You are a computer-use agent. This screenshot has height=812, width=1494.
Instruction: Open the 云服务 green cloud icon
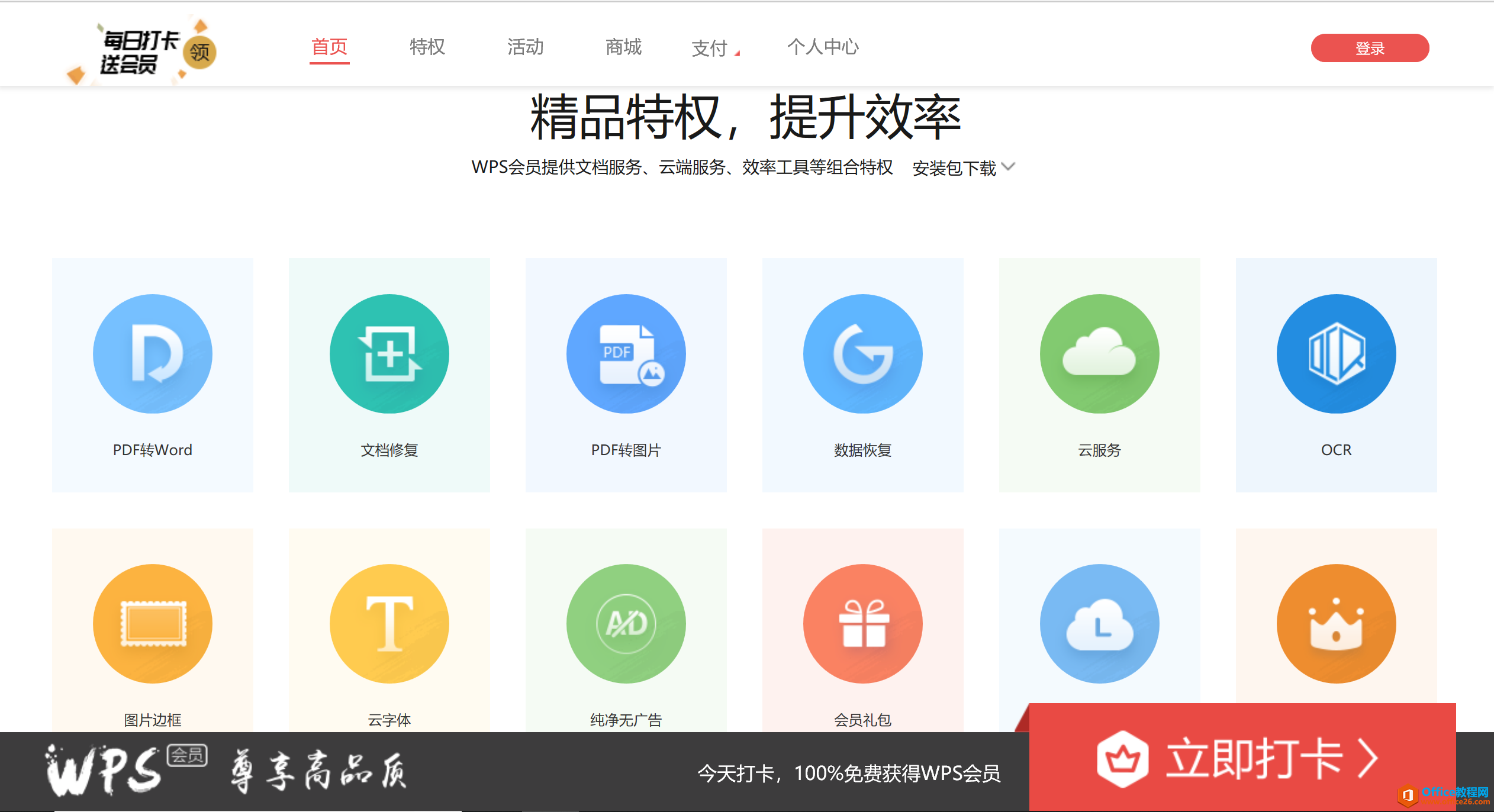(x=1100, y=354)
